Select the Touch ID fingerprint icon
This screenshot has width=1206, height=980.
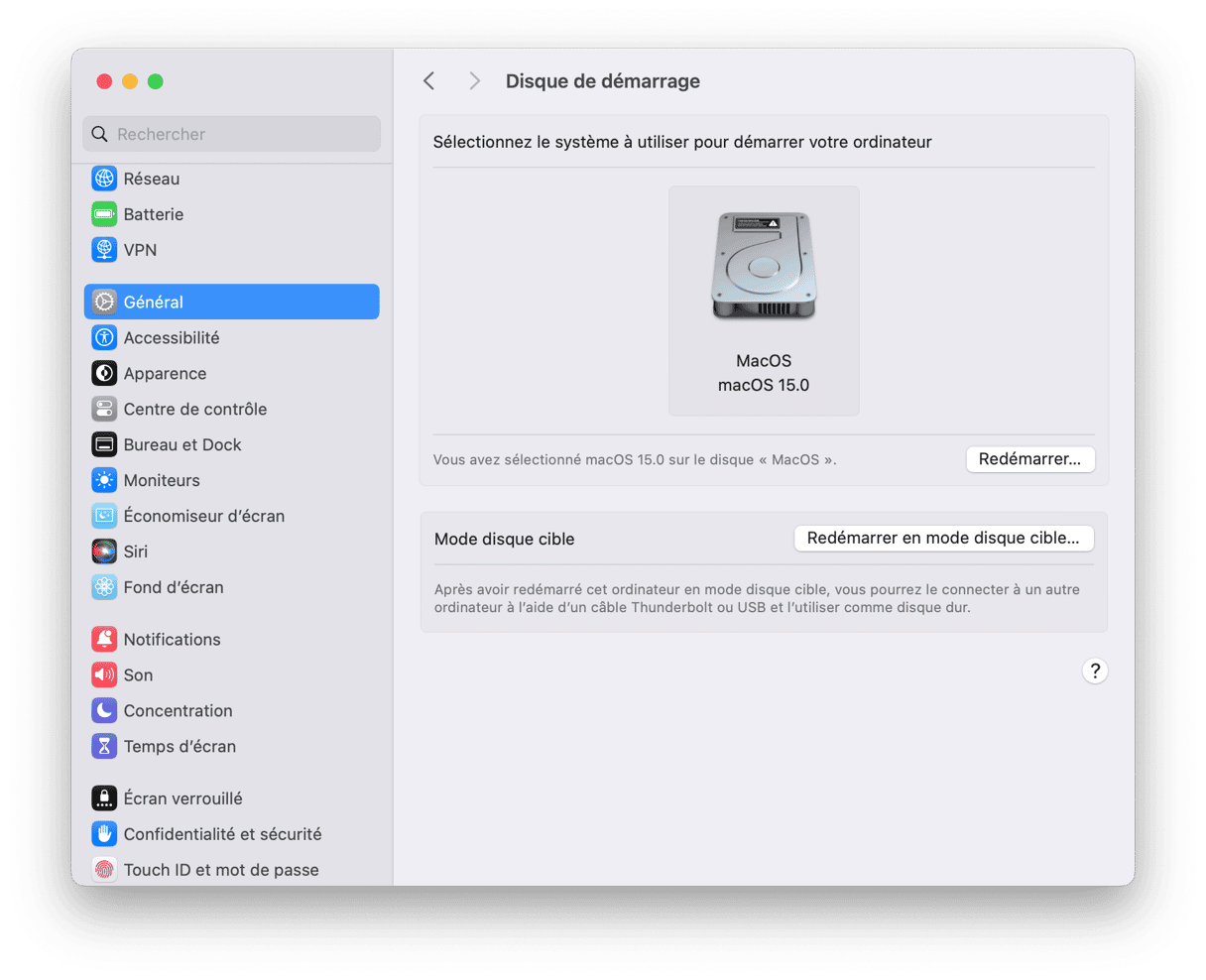point(104,869)
